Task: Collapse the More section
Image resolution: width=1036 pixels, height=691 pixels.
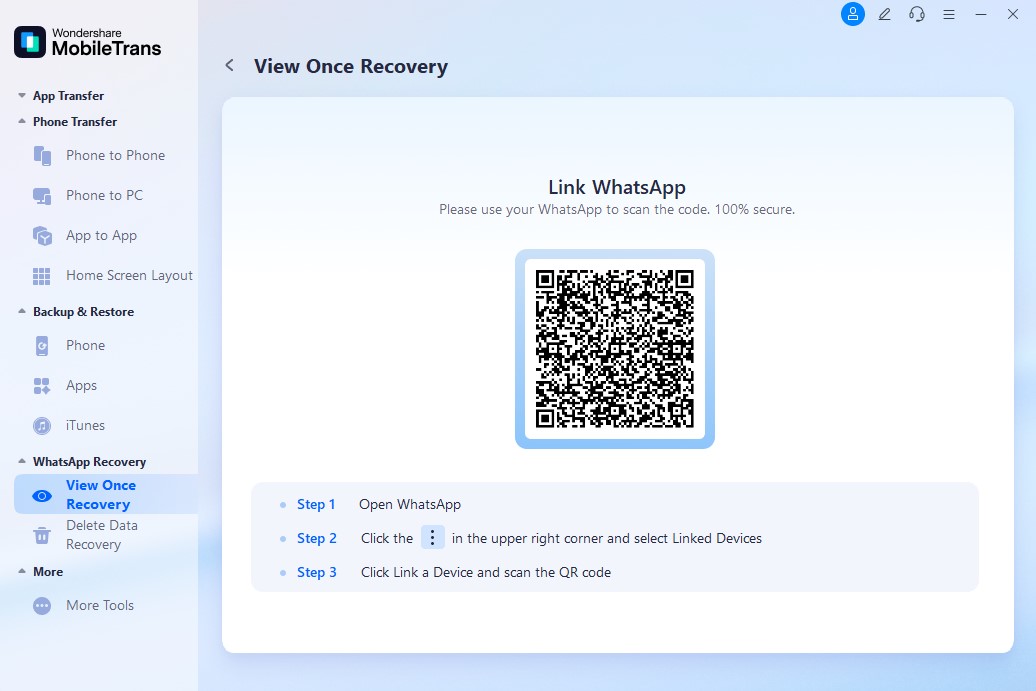Action: pyautogui.click(x=22, y=572)
